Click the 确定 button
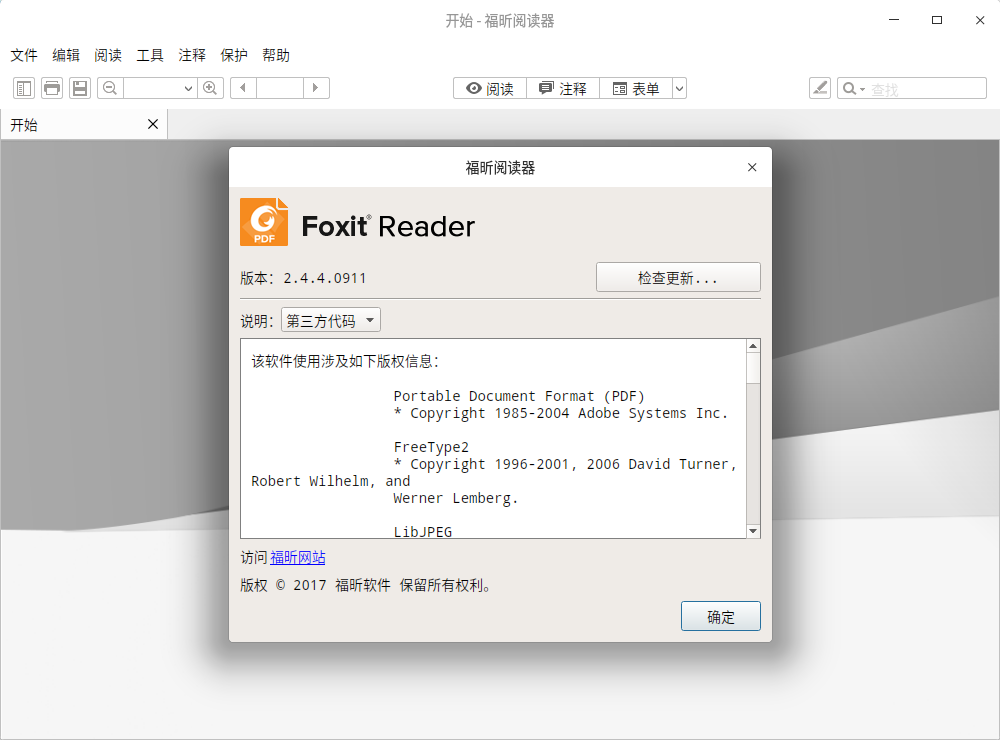 [x=721, y=616]
